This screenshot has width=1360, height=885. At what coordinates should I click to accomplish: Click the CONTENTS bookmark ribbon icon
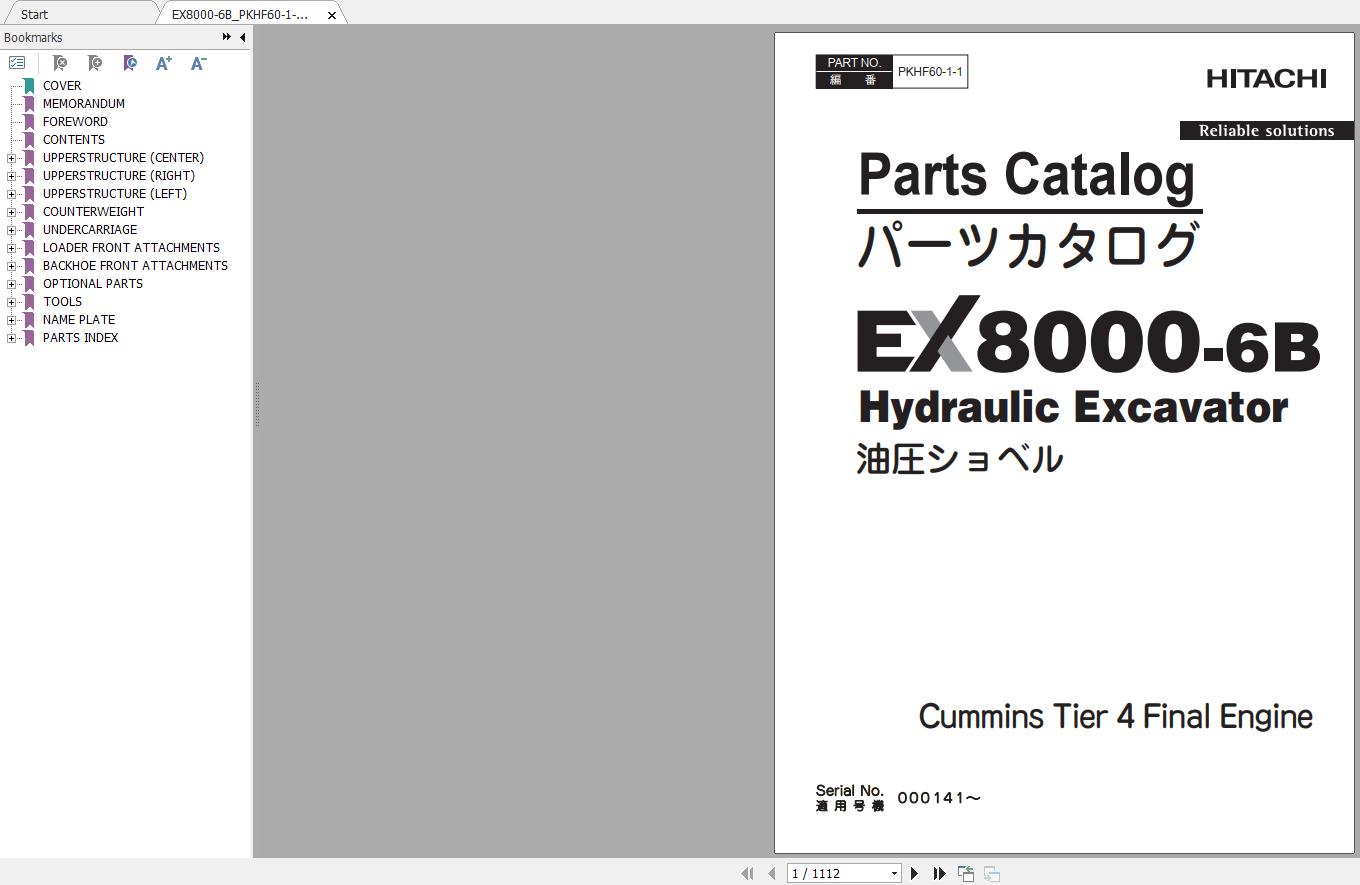tap(29, 140)
